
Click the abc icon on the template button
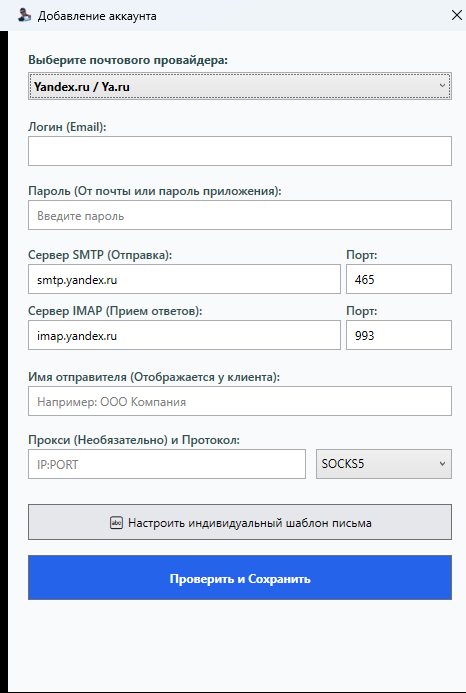click(116, 523)
